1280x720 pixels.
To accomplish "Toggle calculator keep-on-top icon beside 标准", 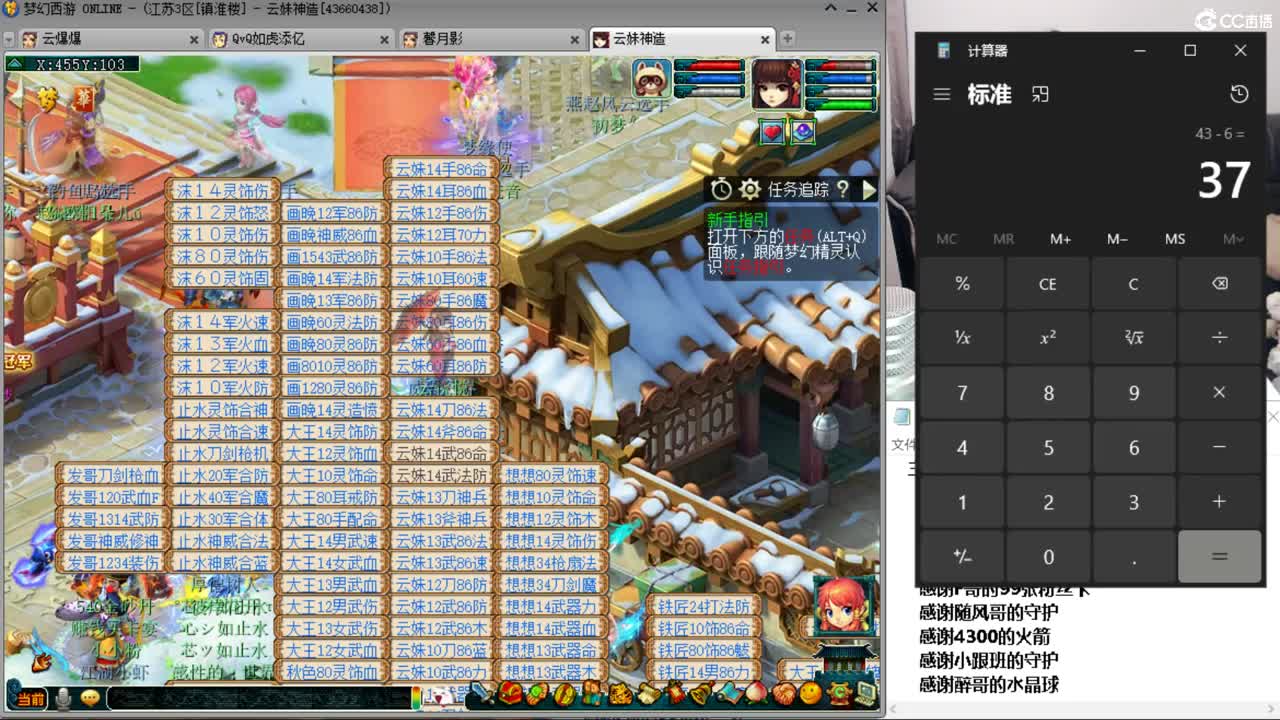I will pos(1040,94).
